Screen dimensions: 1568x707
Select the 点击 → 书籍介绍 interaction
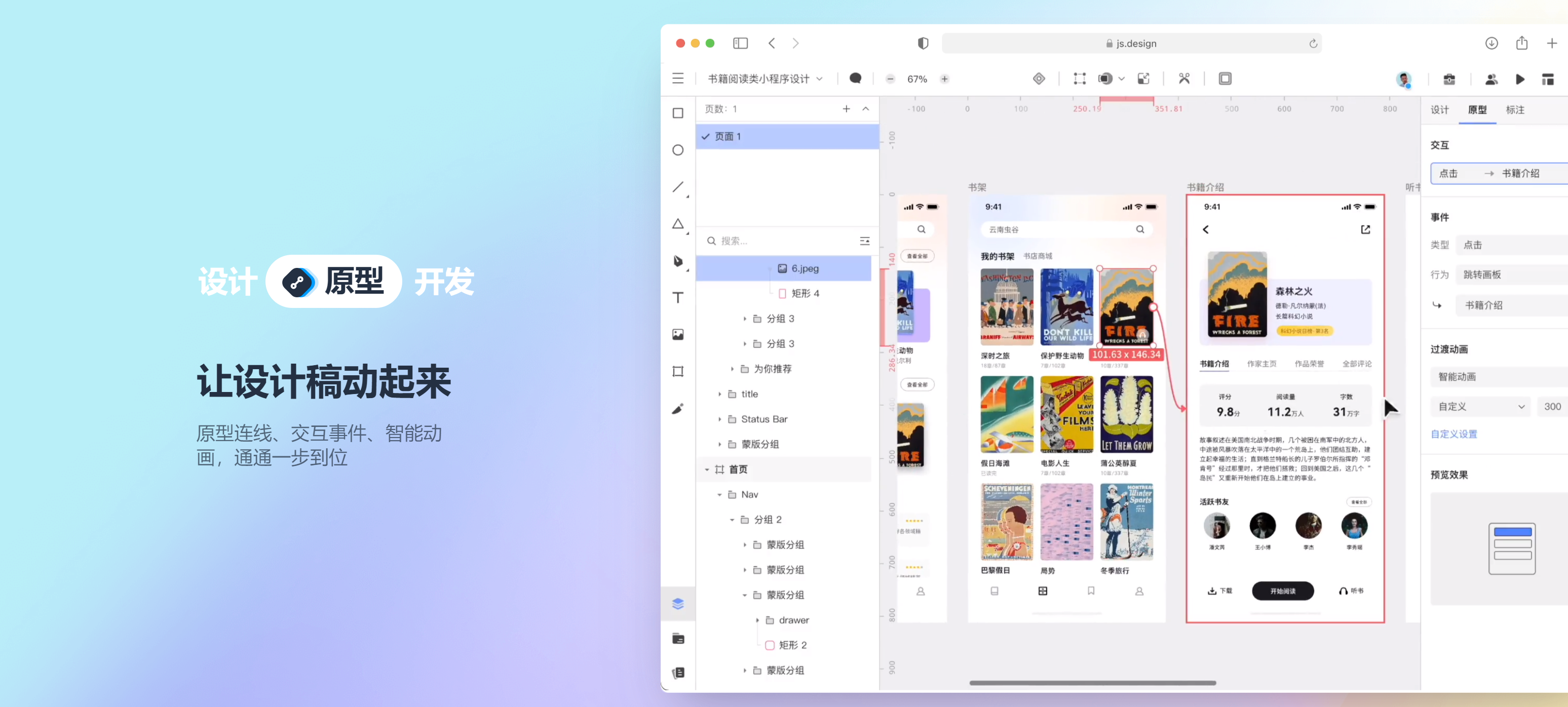(1499, 173)
